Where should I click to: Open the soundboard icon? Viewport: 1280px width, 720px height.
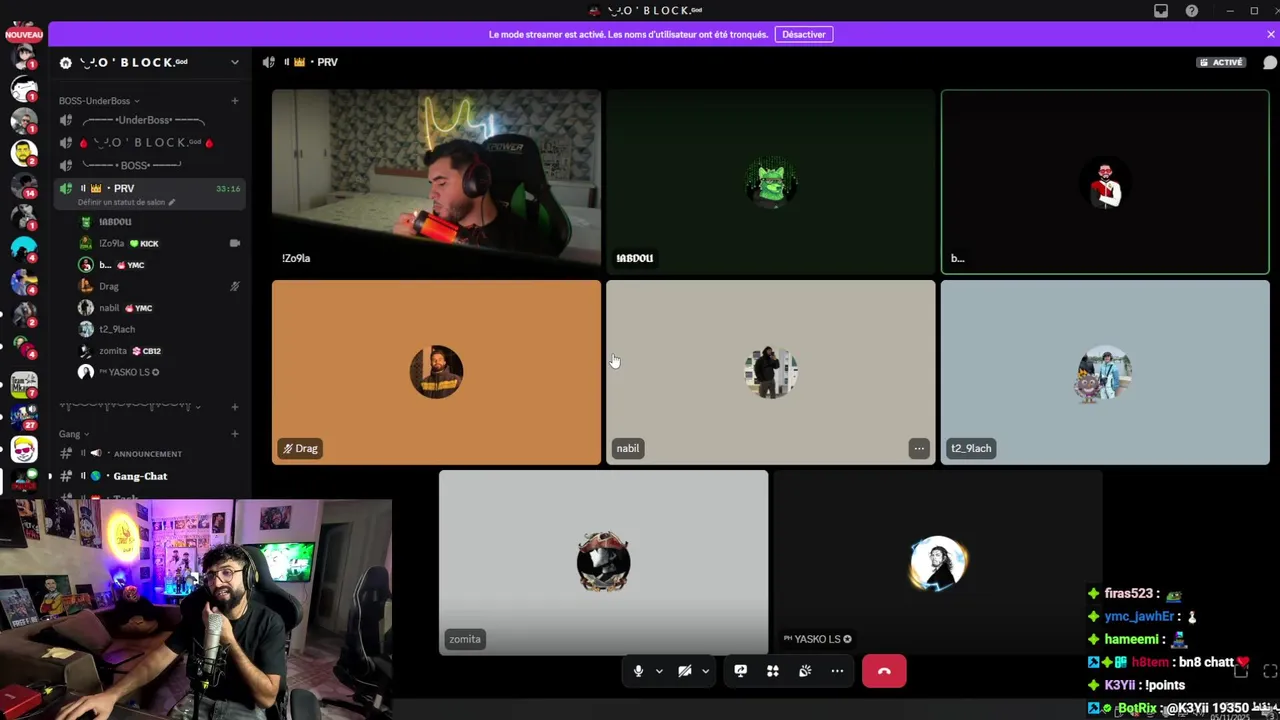(805, 671)
